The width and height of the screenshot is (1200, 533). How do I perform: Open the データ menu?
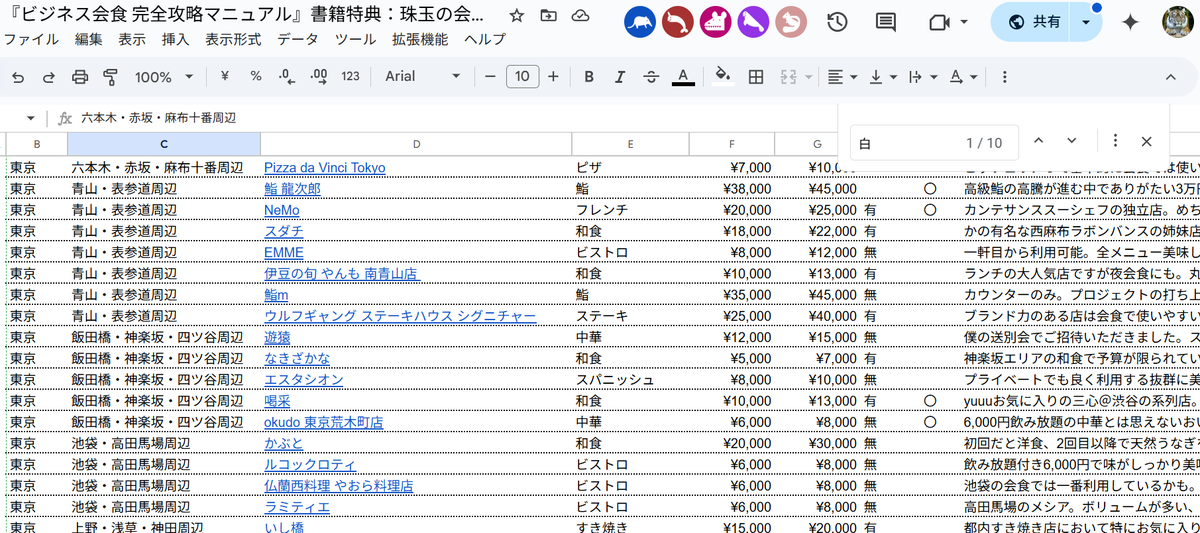pyautogui.click(x=298, y=39)
